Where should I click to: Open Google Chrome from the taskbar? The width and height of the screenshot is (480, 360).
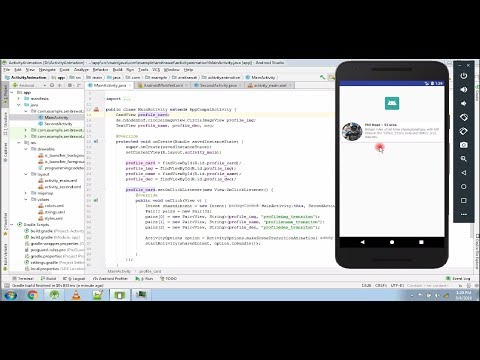[32, 295]
